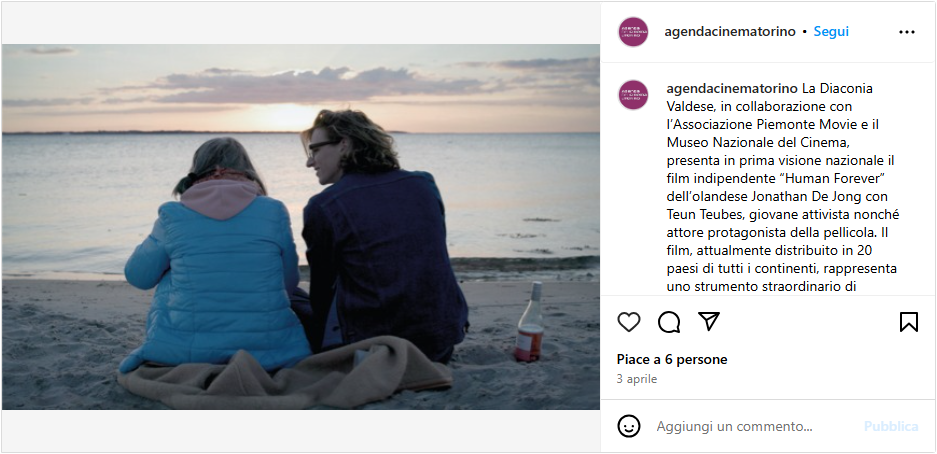
Task: Click the Pubblica comment button
Action: point(891,427)
